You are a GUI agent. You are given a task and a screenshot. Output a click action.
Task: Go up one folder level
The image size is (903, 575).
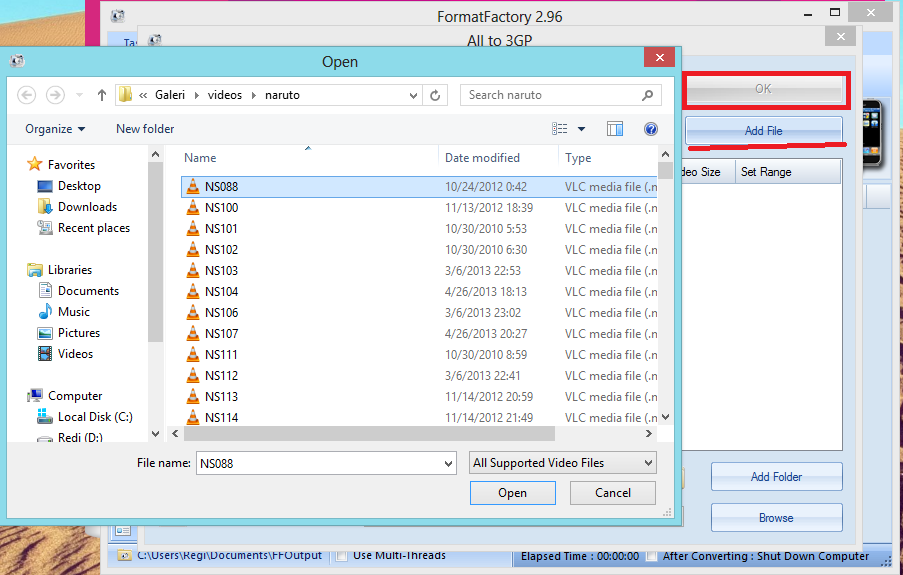(x=102, y=95)
